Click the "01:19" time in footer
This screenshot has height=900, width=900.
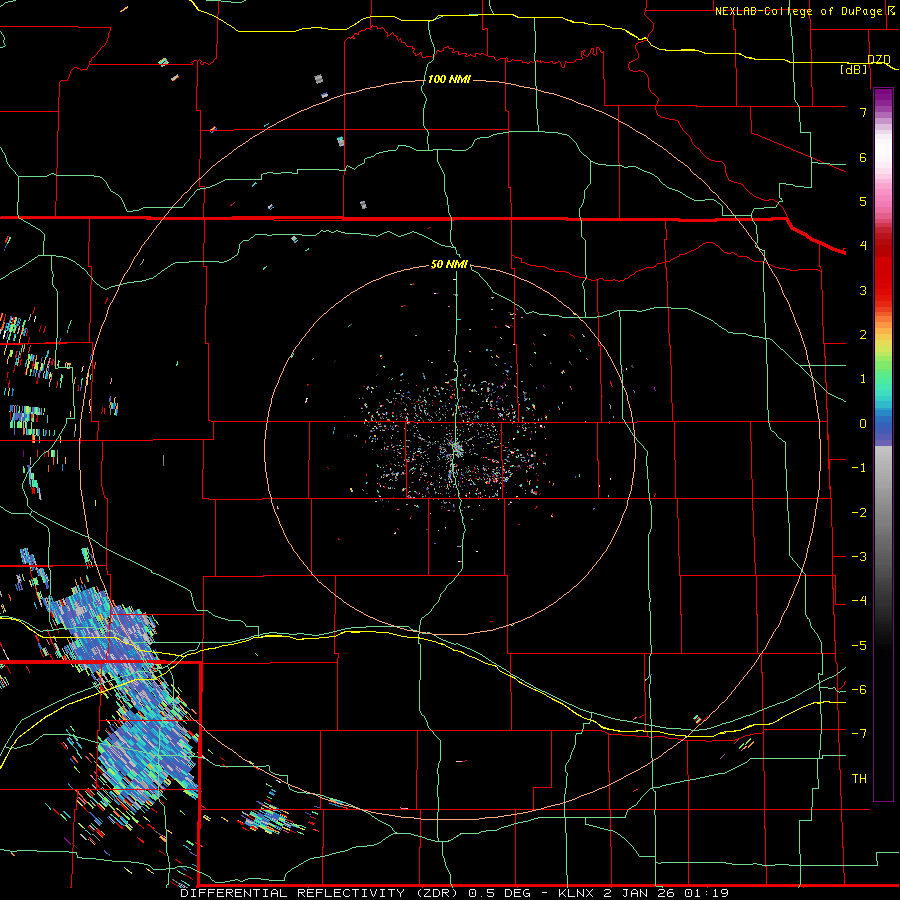(x=705, y=893)
